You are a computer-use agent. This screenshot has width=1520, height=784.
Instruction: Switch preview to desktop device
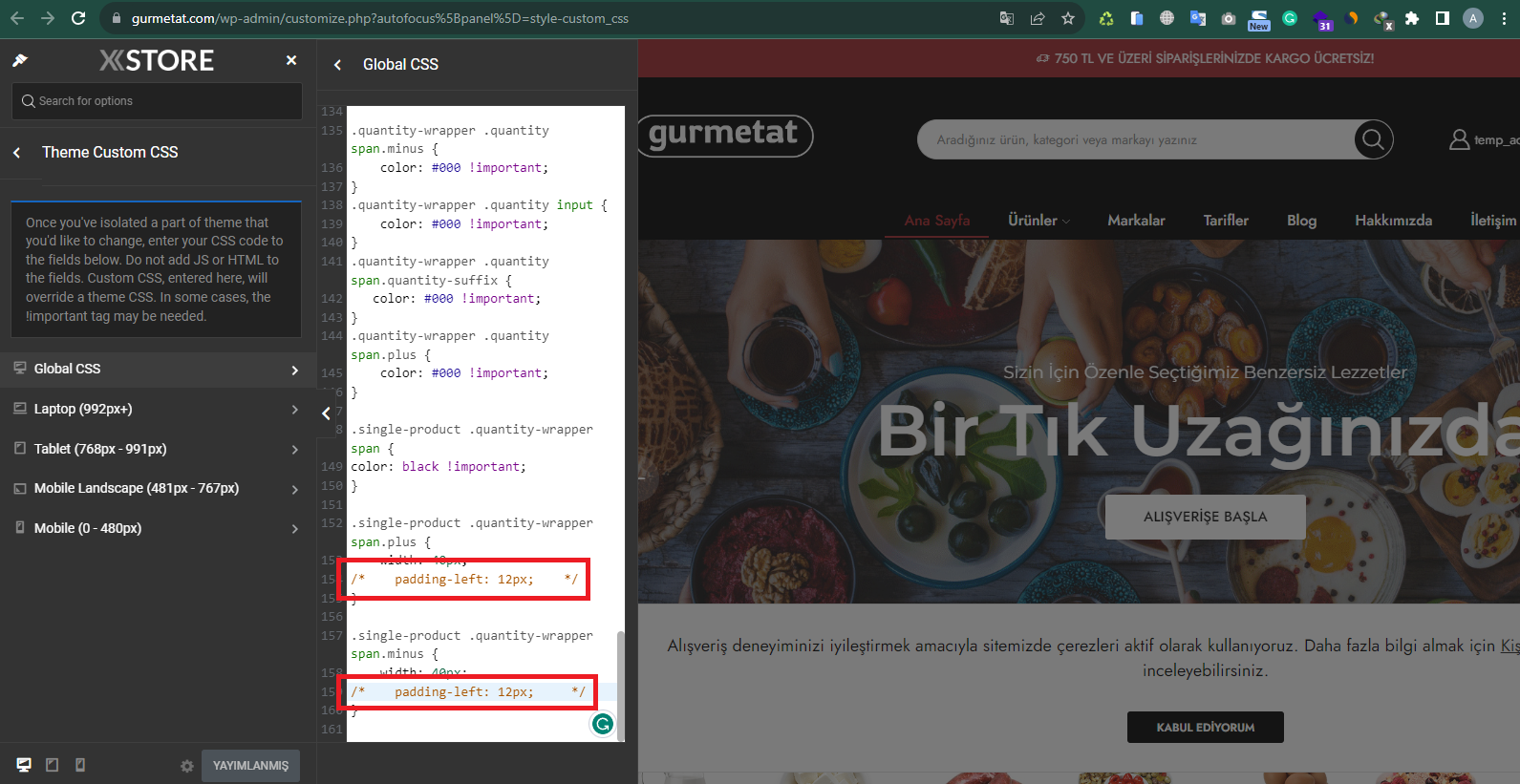24,765
